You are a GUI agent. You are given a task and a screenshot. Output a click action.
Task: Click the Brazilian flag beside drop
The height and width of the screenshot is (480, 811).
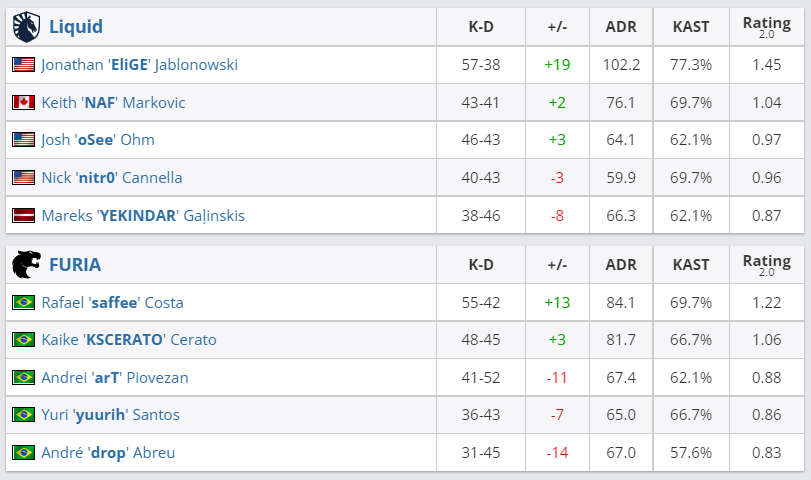pyautogui.click(x=23, y=452)
